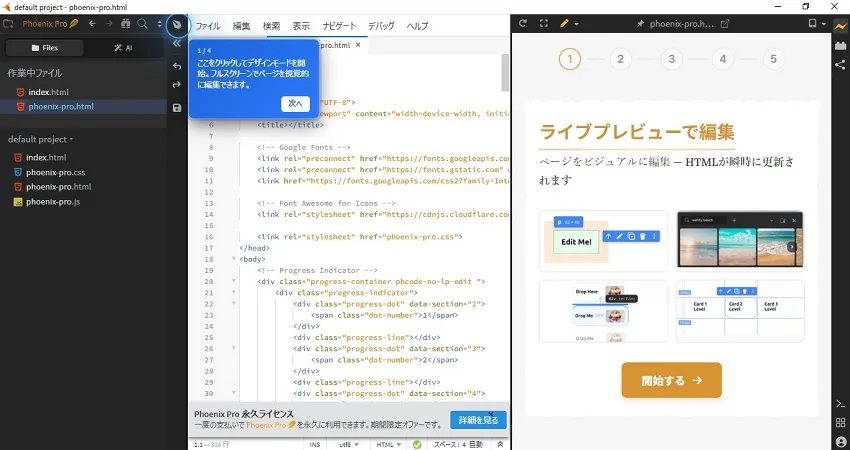The width and height of the screenshot is (850, 450).
Task: Fold code at line 20 arrow
Action: point(234,281)
